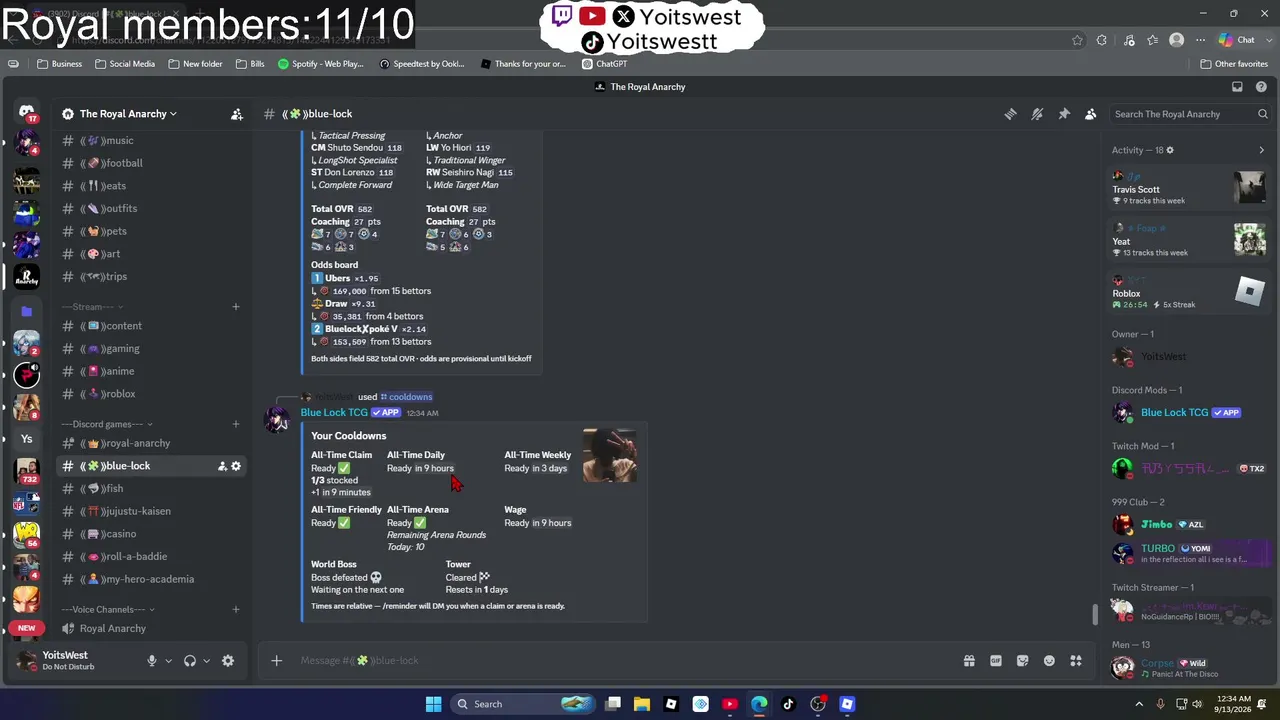Select YoitsWest in Owner member list
This screenshot has width=1280, height=720.
click(x=1189, y=357)
